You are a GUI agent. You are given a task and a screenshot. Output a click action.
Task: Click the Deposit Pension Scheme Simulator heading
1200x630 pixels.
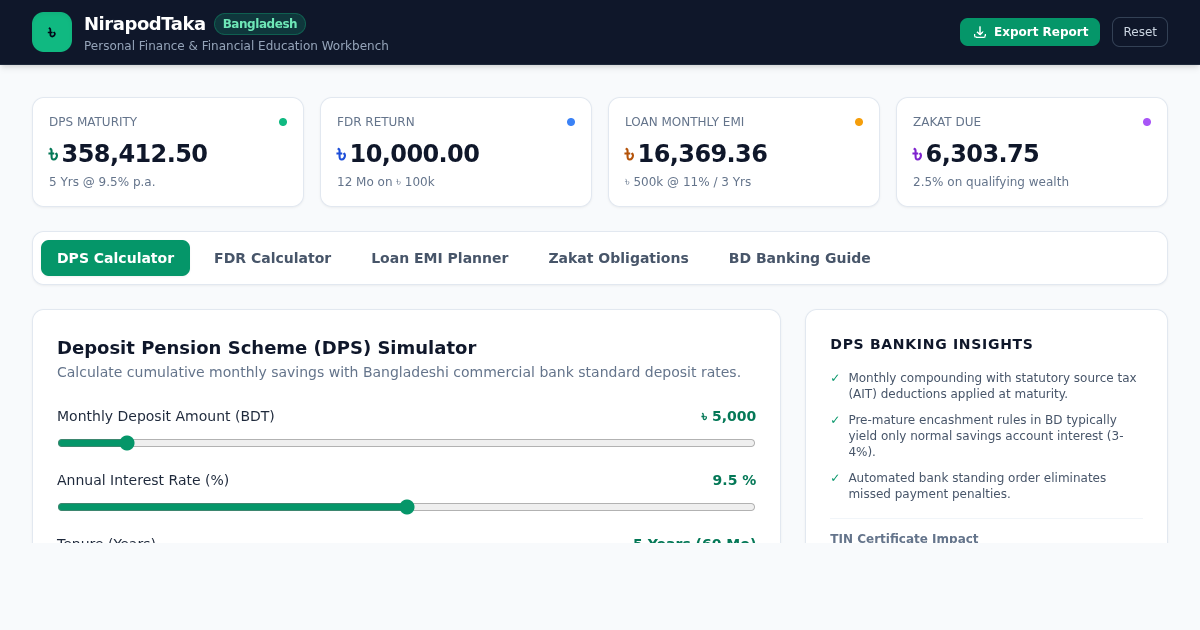267,348
